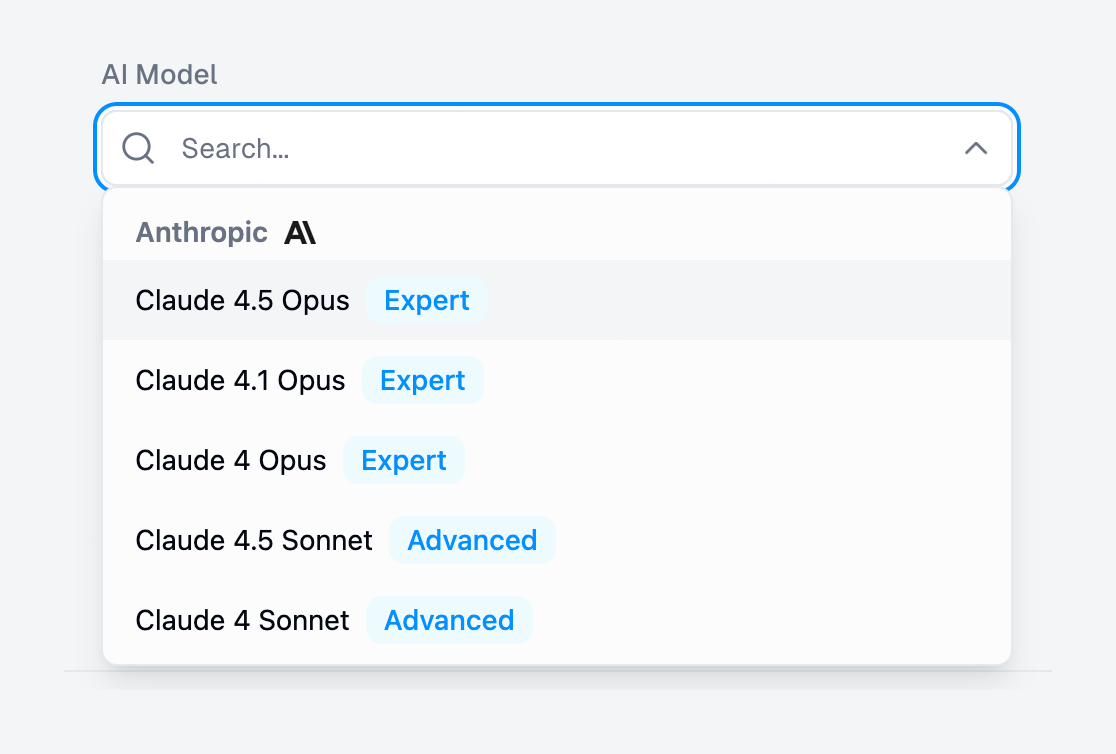
Task: Click the magnifying glass search icon
Action: click(x=138, y=149)
